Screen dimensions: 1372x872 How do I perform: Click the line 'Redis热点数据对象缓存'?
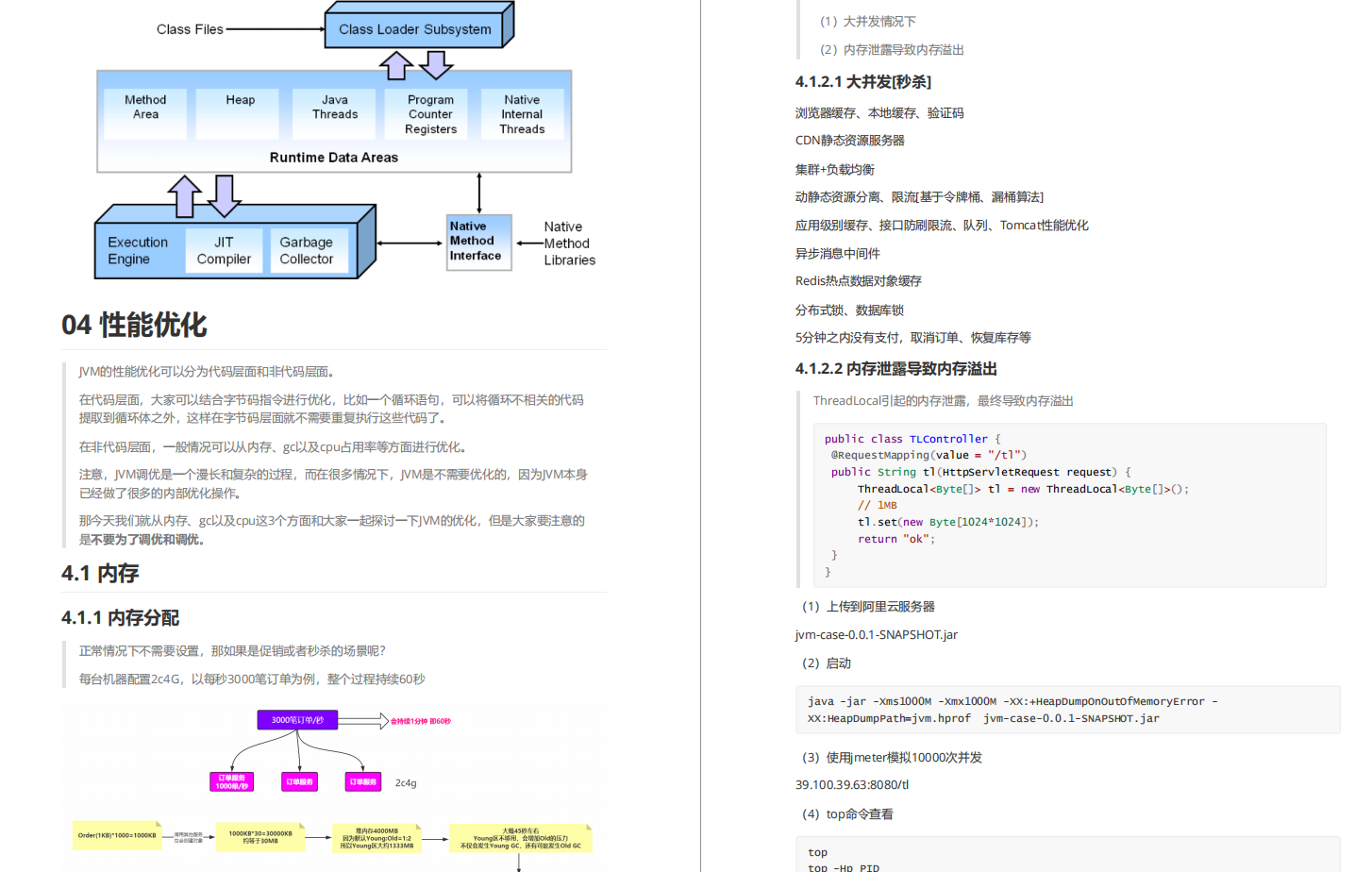coord(859,281)
